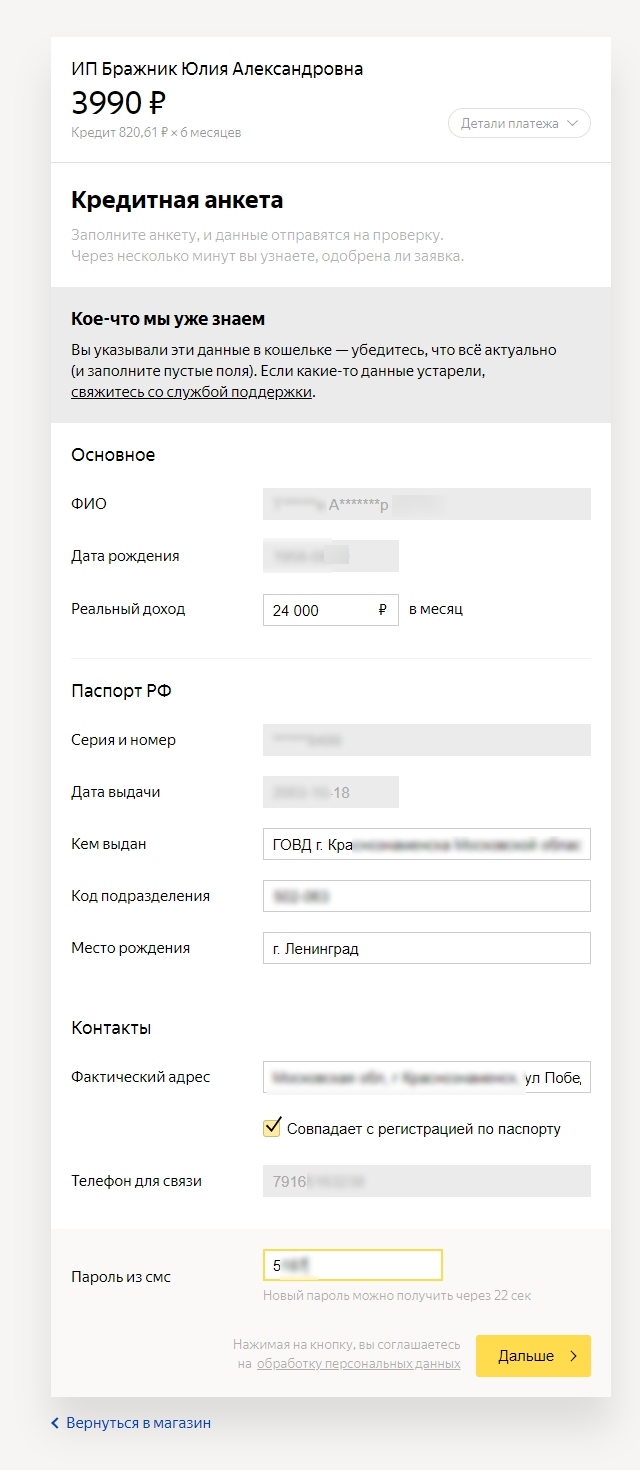This screenshot has width=640, height=1470.
Task: Click the Дата выдачи field
Action: (x=331, y=792)
